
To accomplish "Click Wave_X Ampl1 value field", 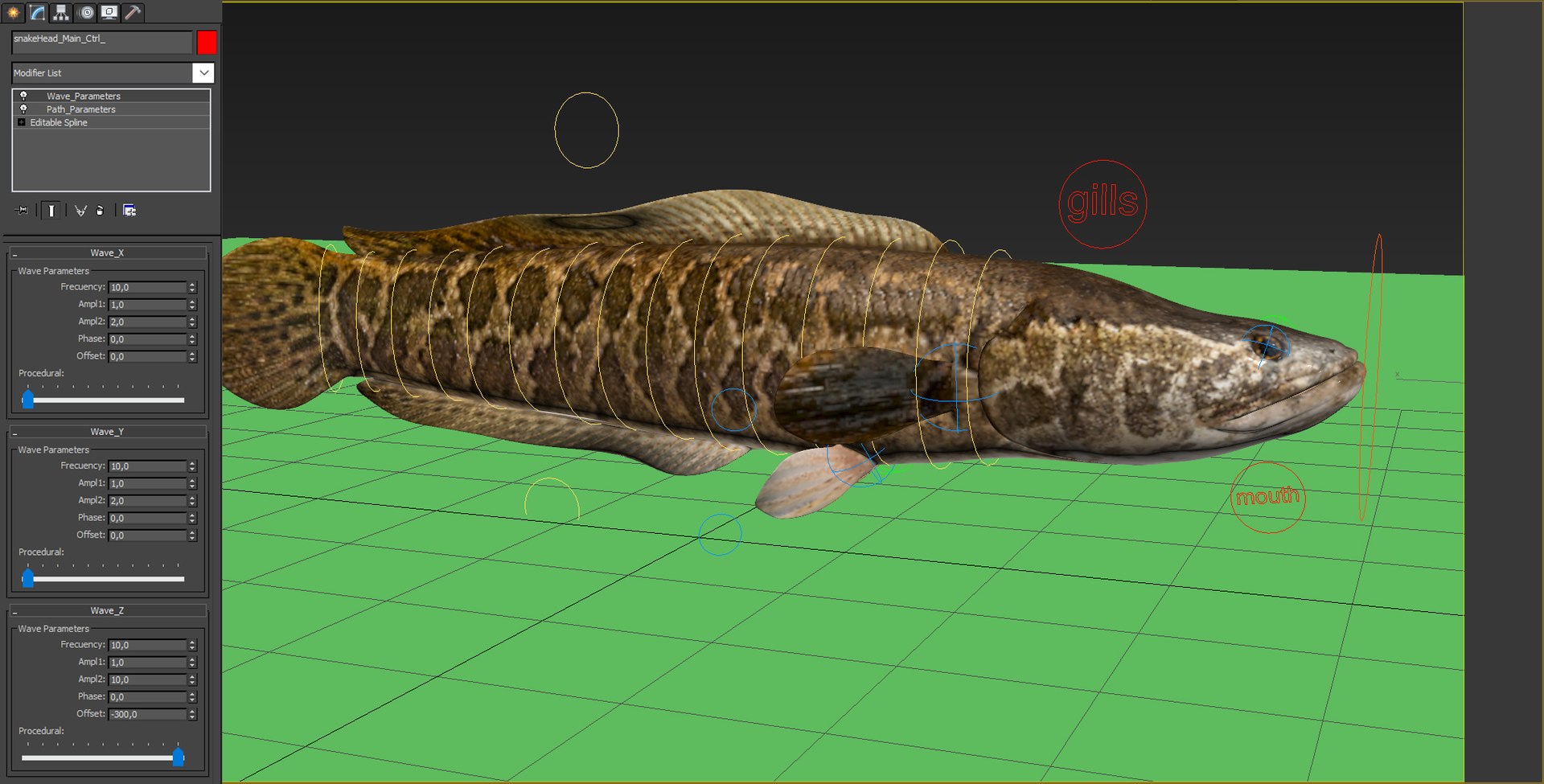I will [148, 305].
